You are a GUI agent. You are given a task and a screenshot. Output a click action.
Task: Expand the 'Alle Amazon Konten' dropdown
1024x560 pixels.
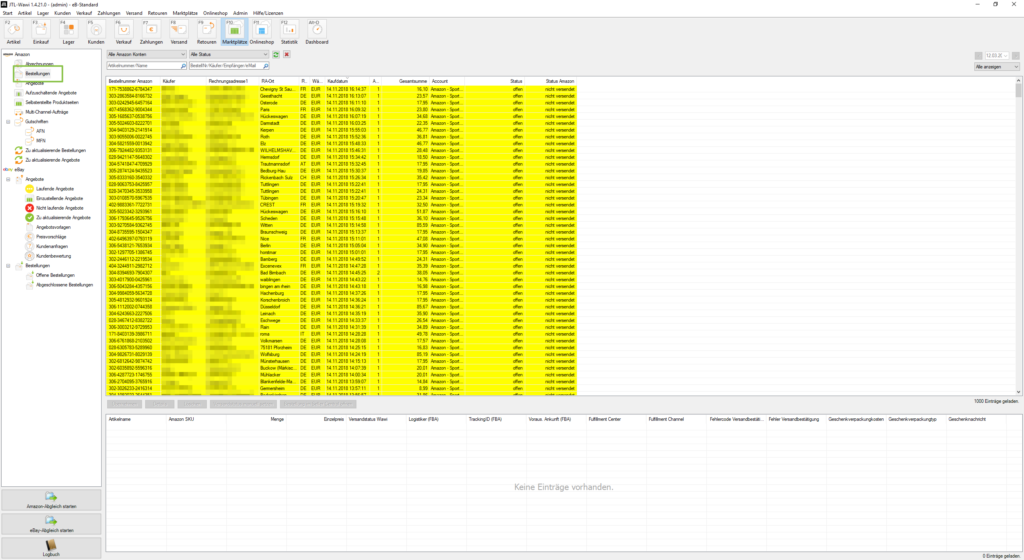pyautogui.click(x=146, y=54)
